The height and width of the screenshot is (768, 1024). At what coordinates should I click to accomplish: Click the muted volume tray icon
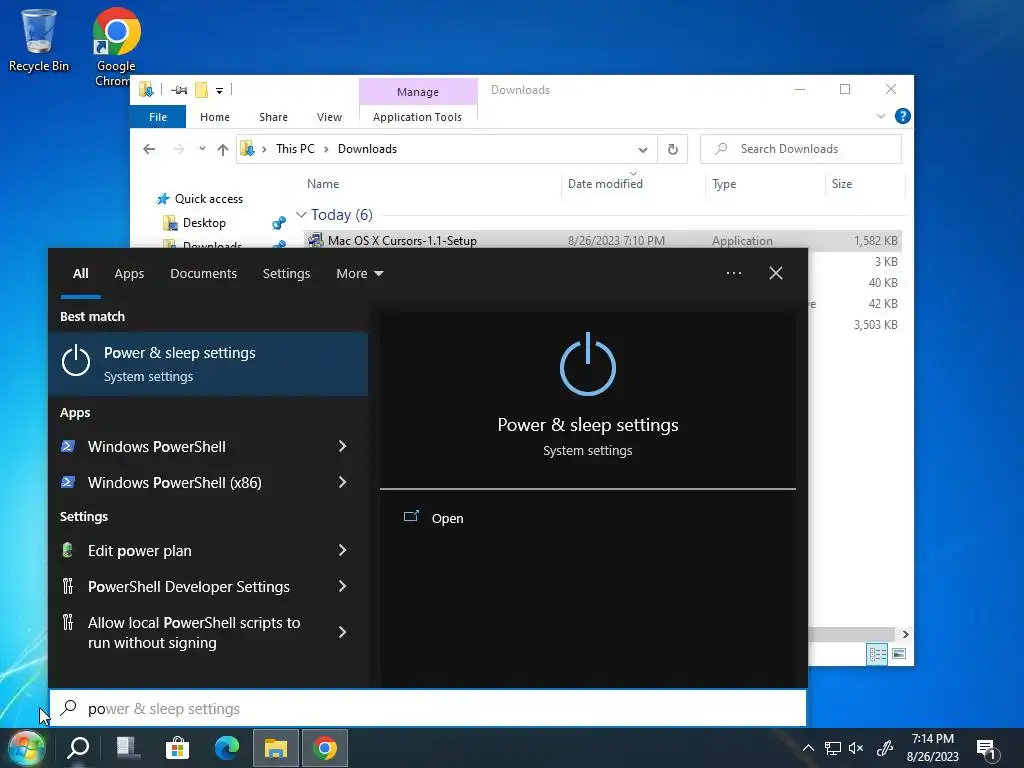(856, 748)
